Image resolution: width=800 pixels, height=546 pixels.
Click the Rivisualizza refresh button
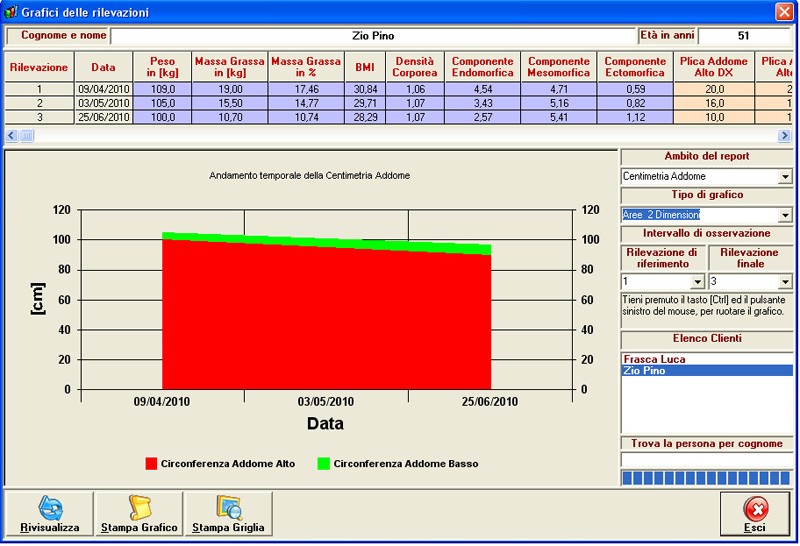[x=49, y=514]
